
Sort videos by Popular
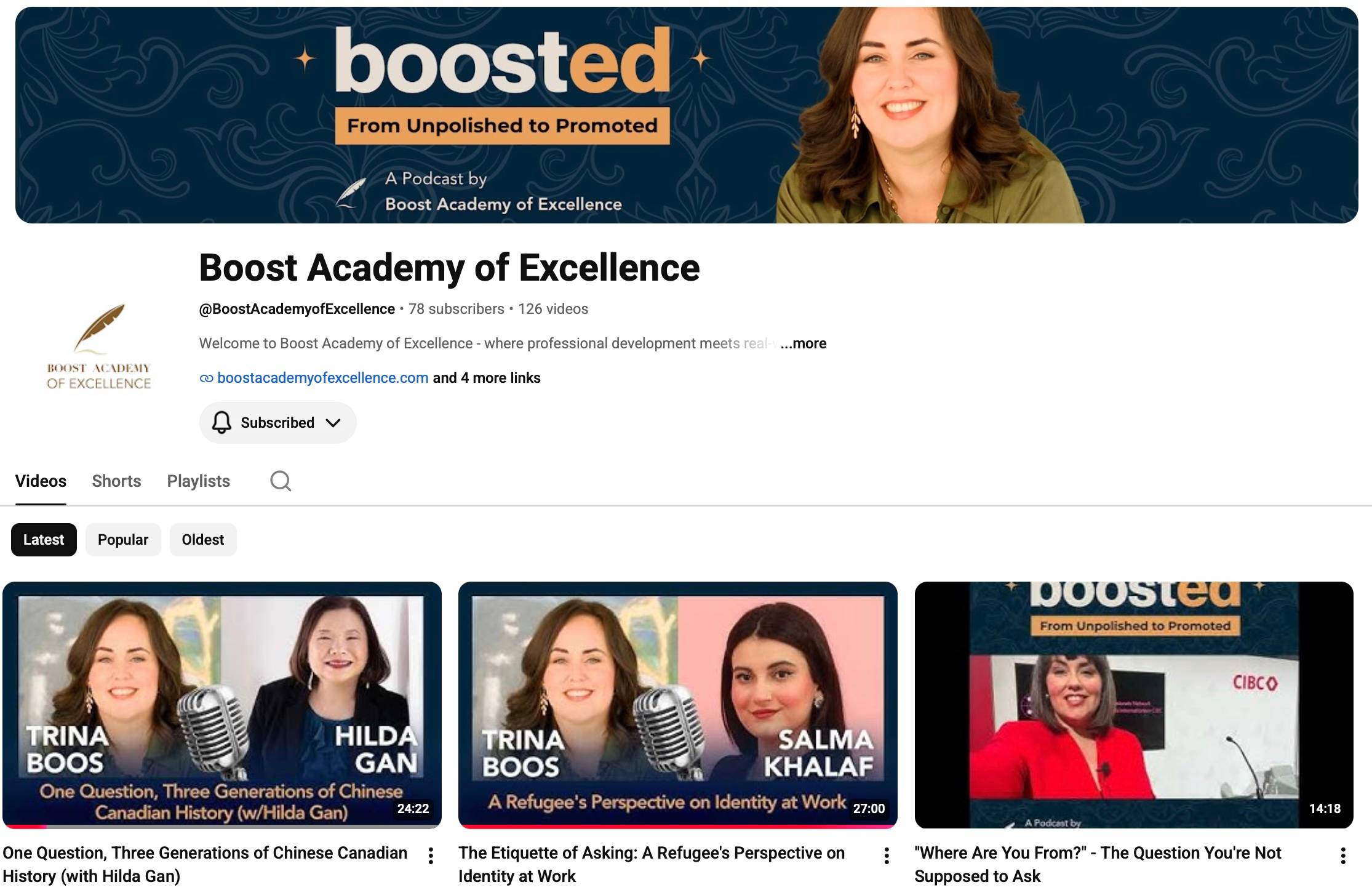(123, 540)
